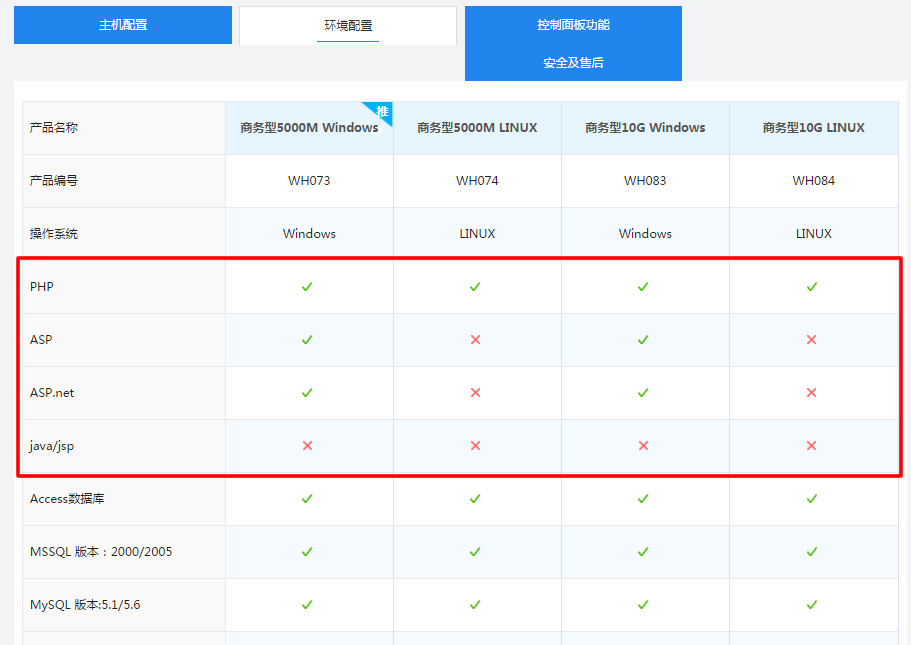The width and height of the screenshot is (911, 645).
Task: Open the 安全及售后 section
Action: tap(572, 63)
